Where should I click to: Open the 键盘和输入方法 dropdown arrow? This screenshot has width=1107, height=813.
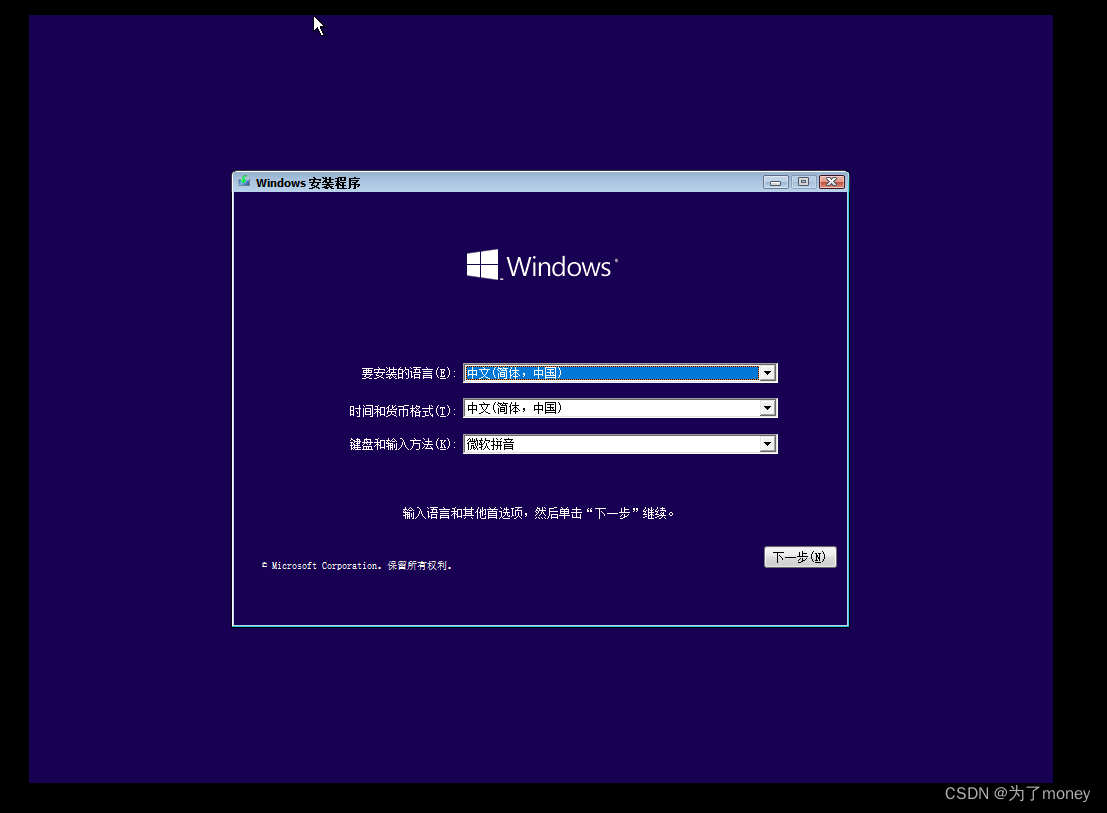coord(767,444)
